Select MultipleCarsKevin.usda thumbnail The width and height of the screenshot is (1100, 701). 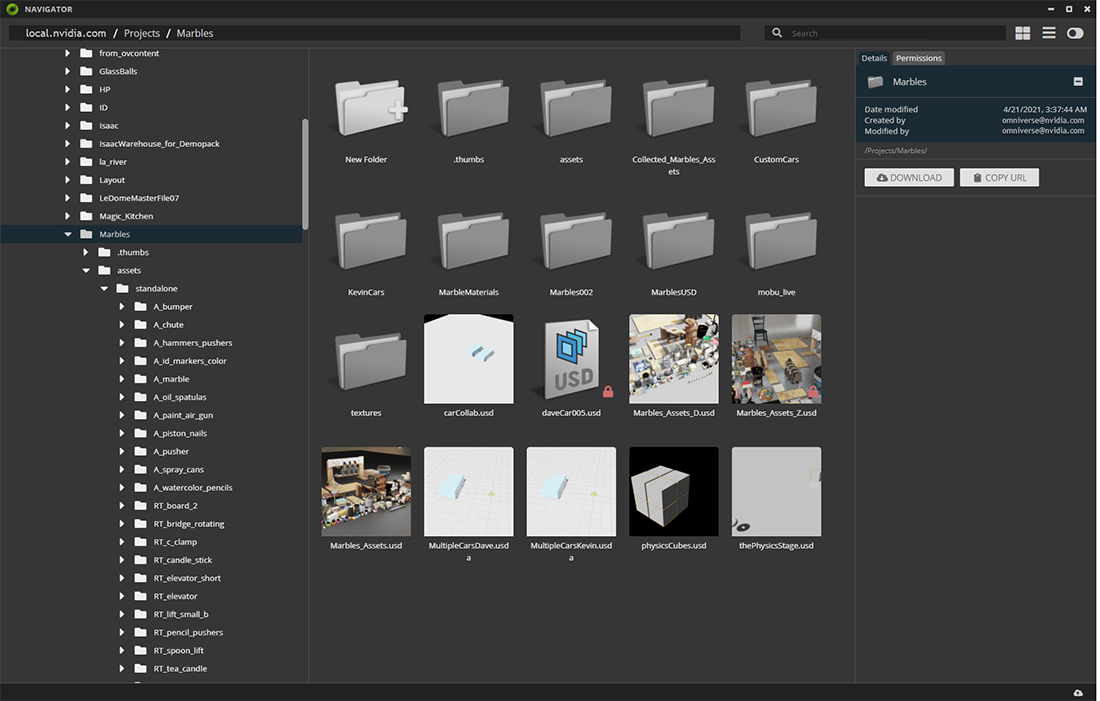coord(571,491)
